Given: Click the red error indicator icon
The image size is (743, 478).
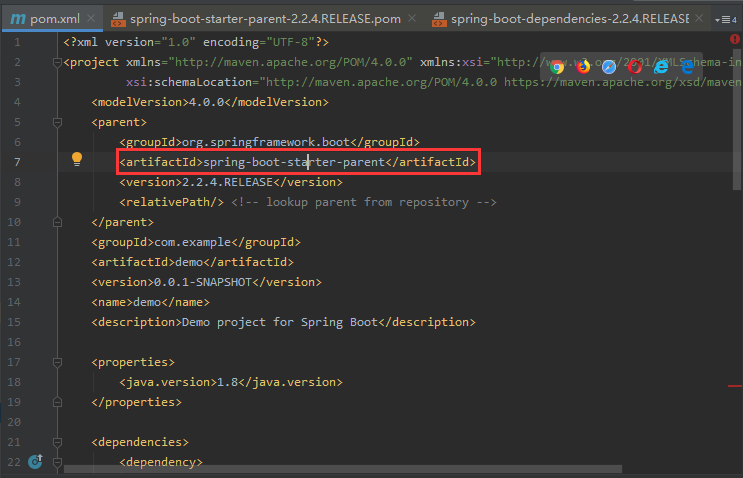Looking at the screenshot, I should (734, 39).
